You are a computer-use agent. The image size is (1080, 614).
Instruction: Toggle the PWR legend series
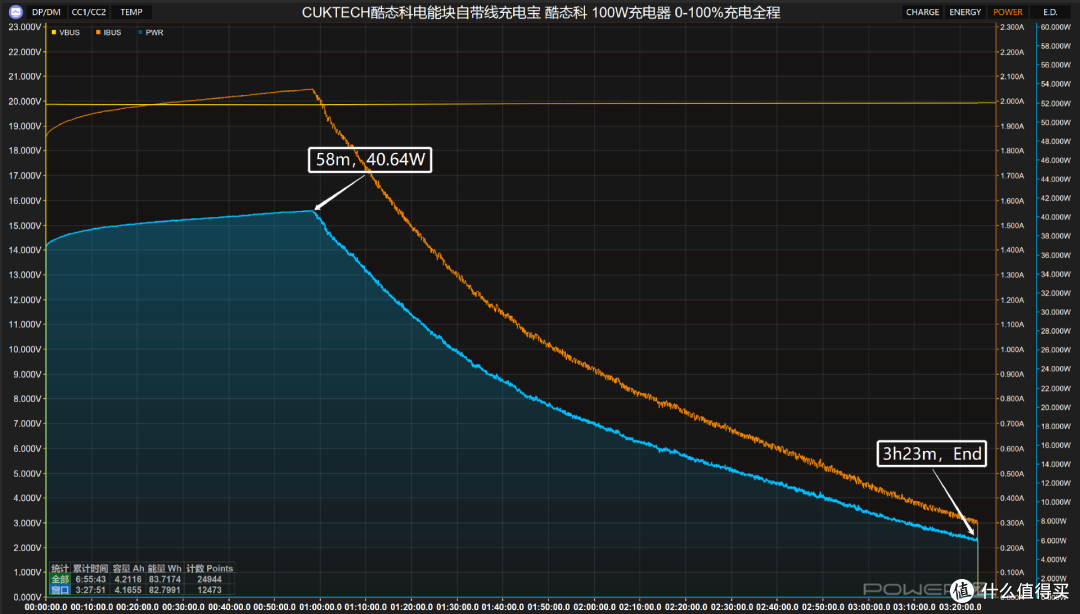click(151, 32)
